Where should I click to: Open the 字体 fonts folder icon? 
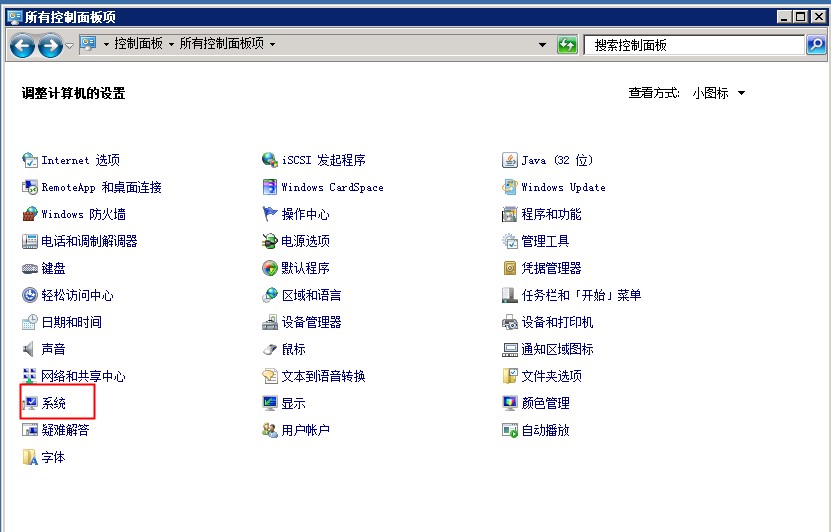coord(53,457)
